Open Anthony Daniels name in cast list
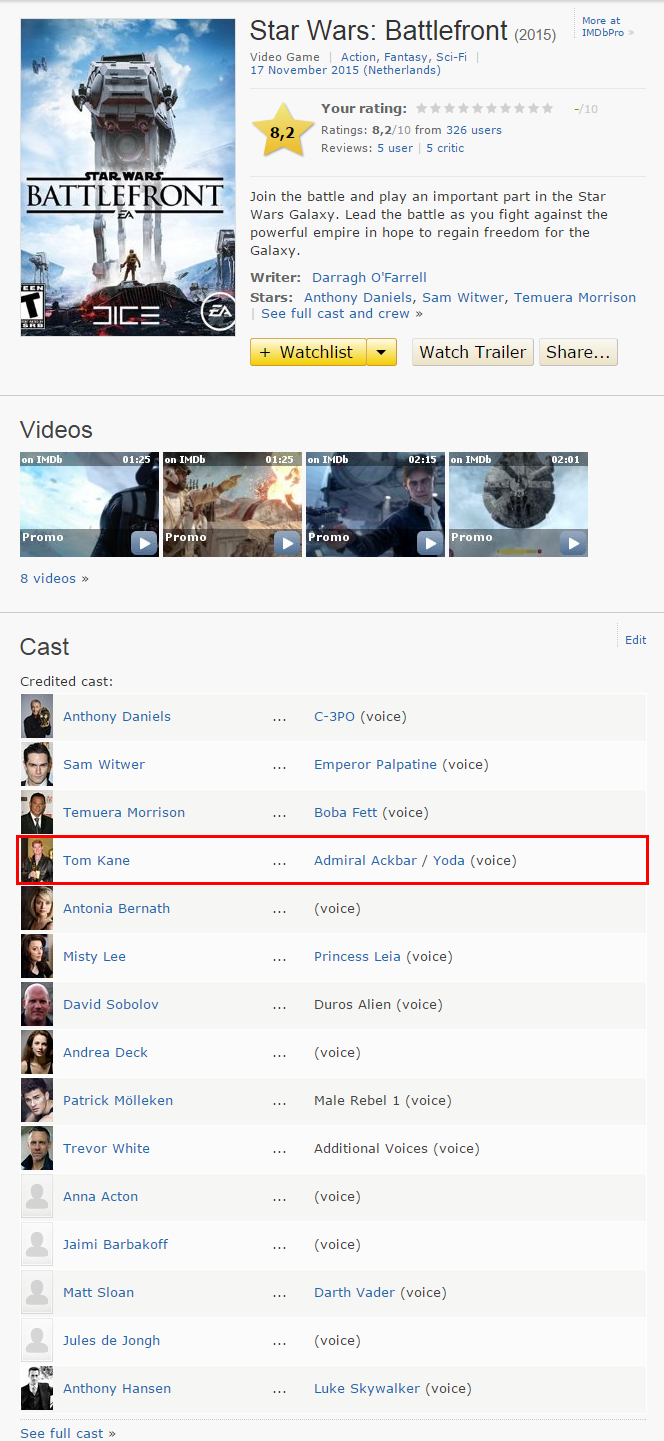Screen dimensions: 664x1441 [117, 716]
